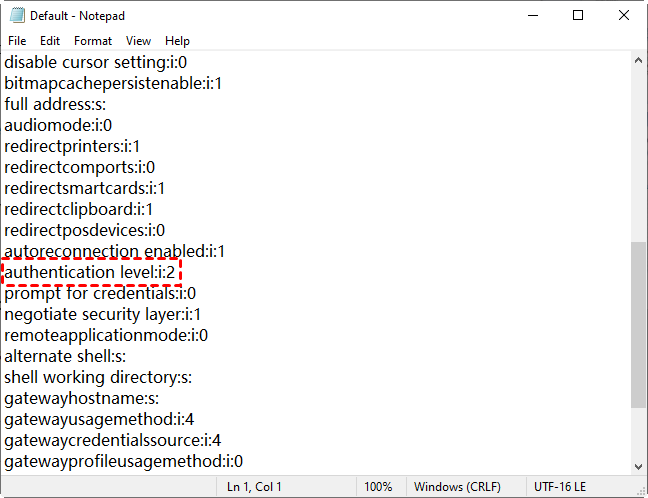Click the vertical scrollbar up arrow

tap(638, 60)
